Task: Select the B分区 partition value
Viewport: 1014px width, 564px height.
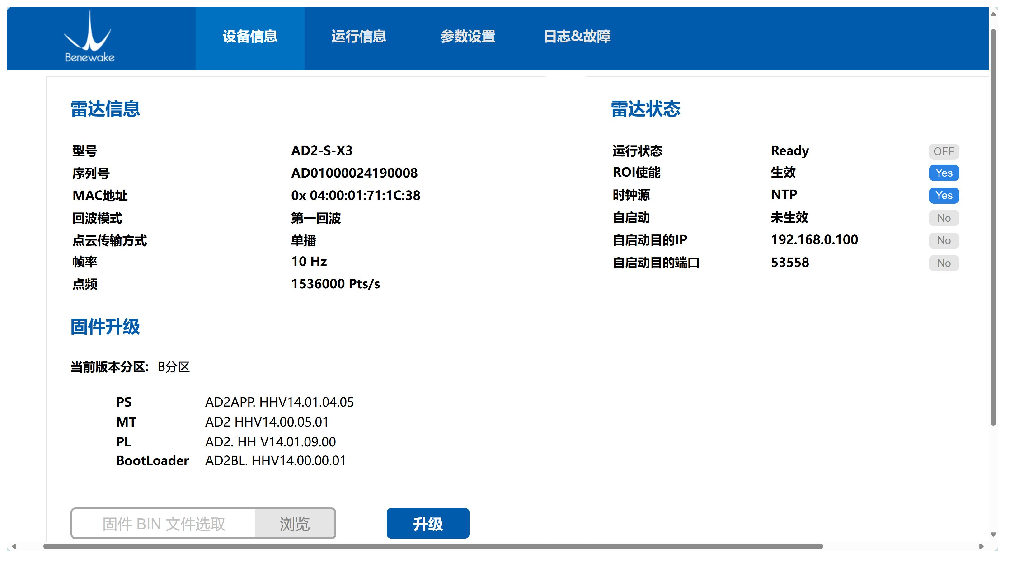Action: click(174, 367)
